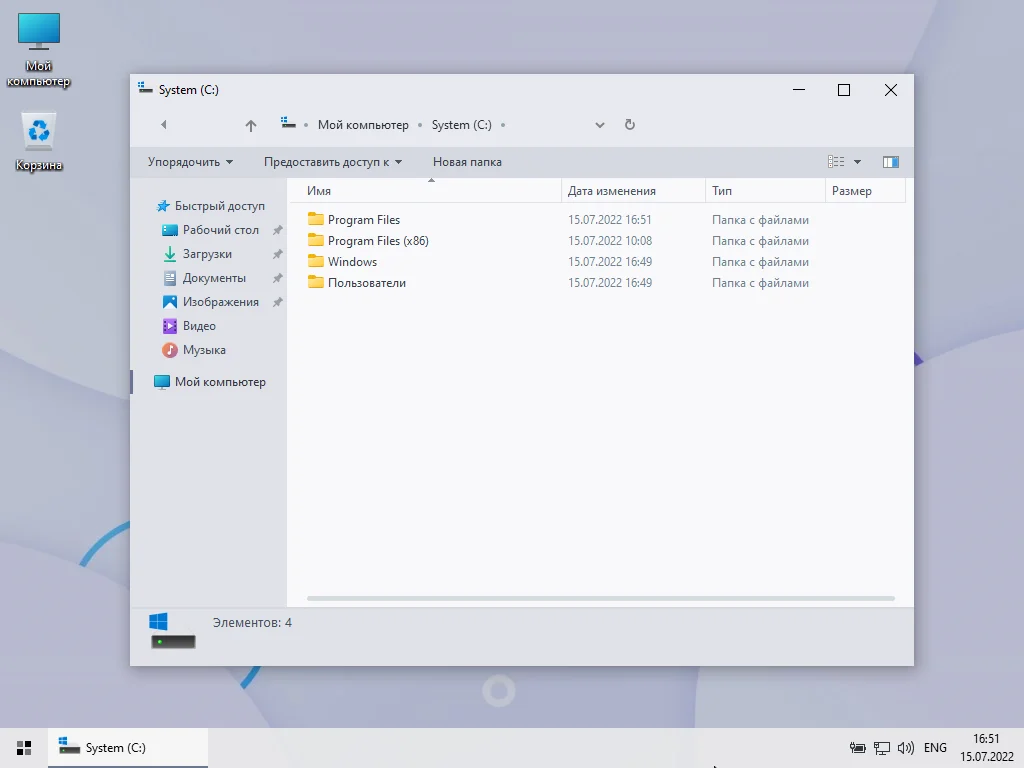The height and width of the screenshot is (768, 1024).
Task: Open the network icon in the tray
Action: [x=882, y=748]
